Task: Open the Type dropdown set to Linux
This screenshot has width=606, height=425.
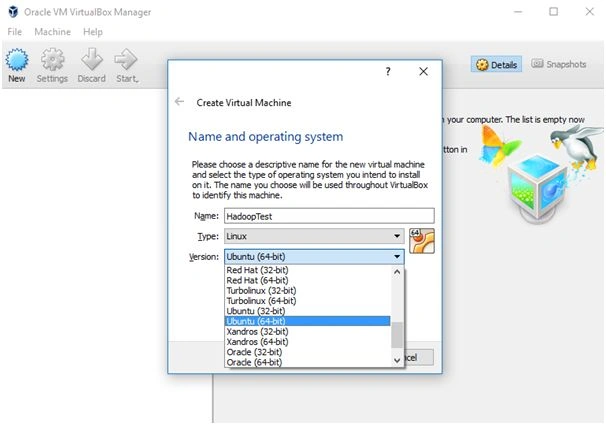Action: [314, 236]
